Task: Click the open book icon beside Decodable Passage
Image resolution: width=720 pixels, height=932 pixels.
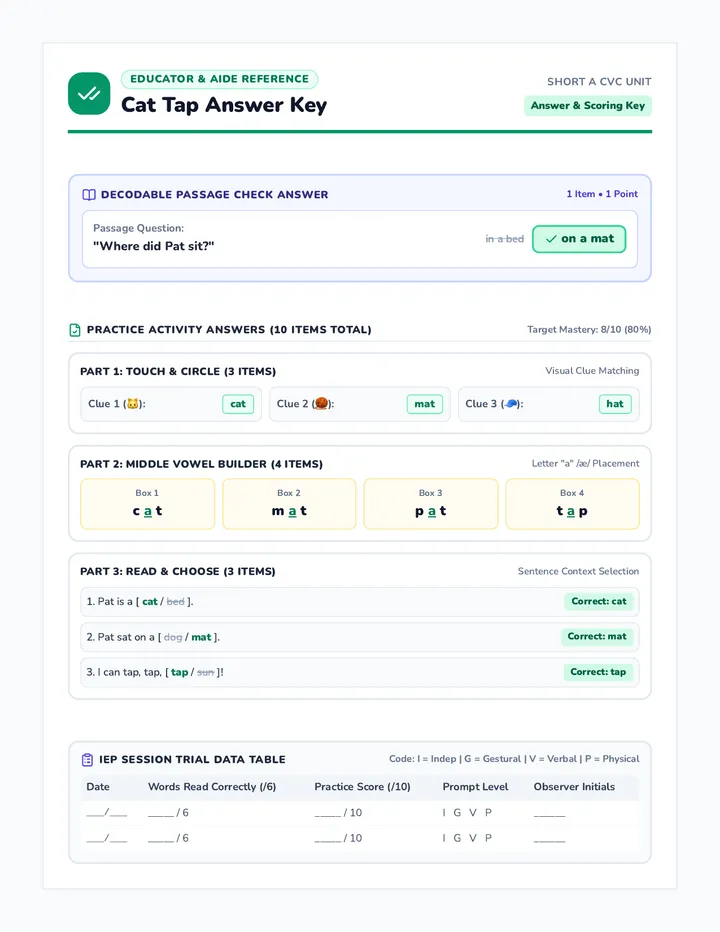Action: [89, 194]
